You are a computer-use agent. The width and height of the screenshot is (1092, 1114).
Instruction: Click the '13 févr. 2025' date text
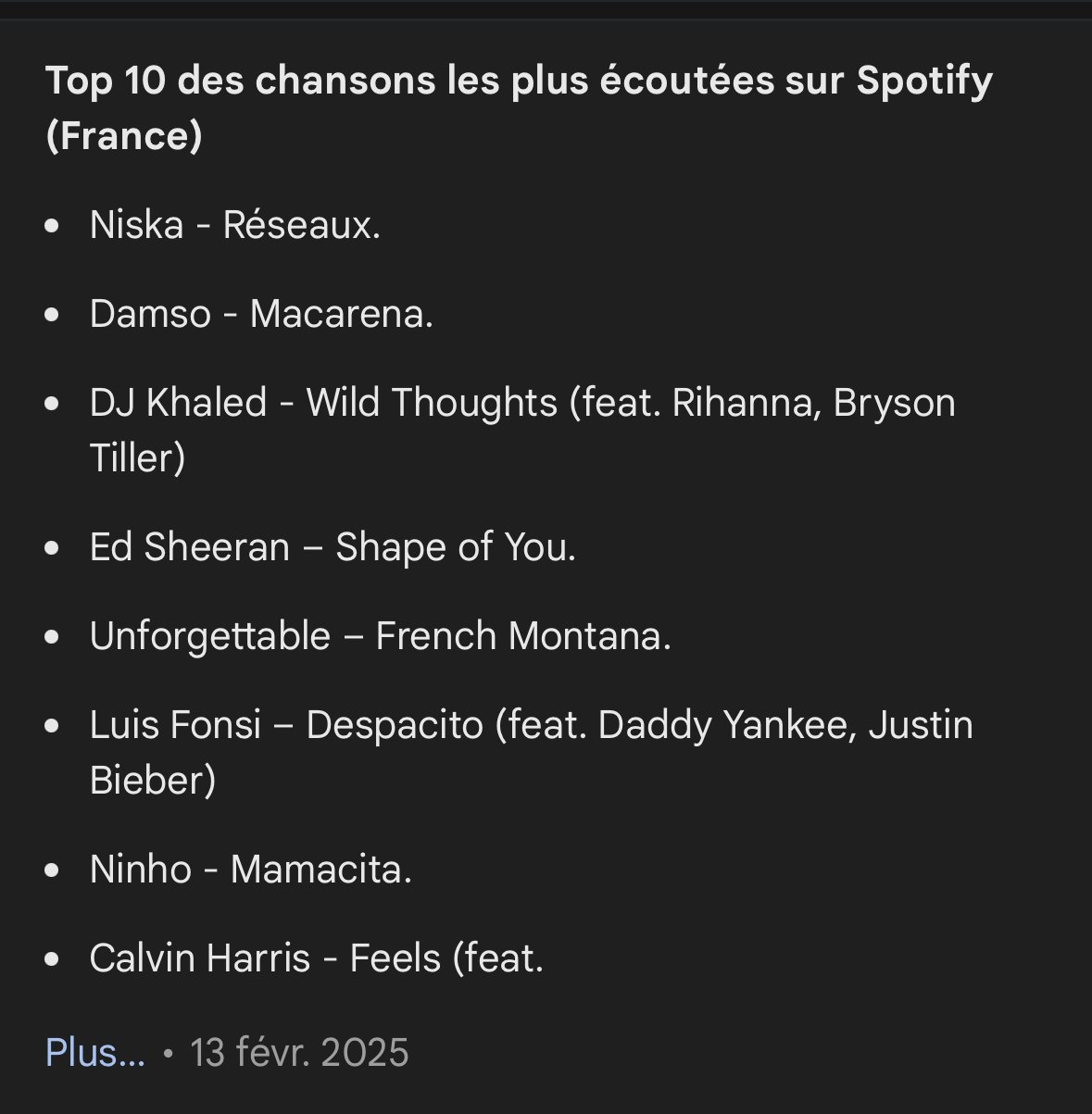tap(299, 1053)
